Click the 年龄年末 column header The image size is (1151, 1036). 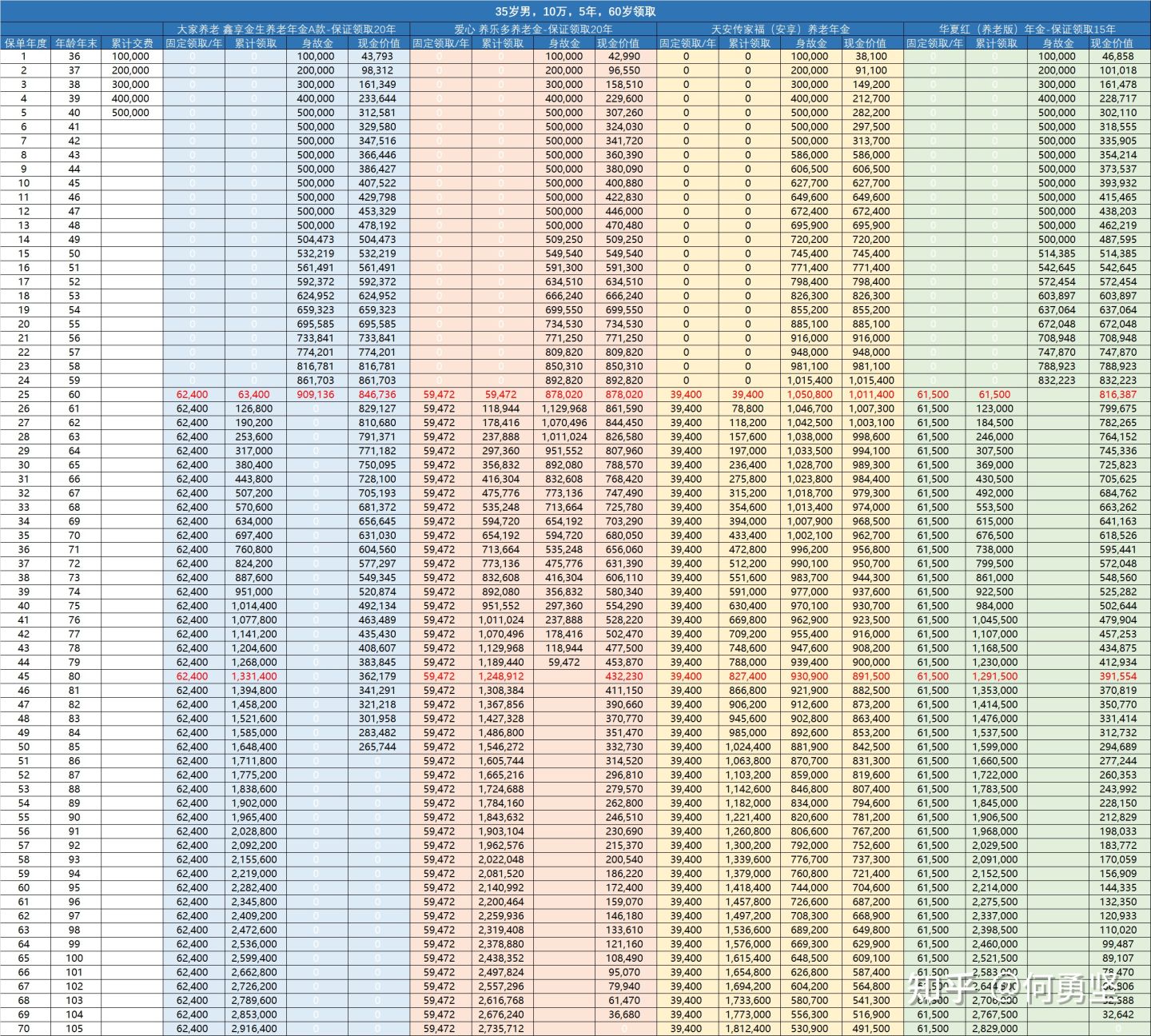coord(76,43)
